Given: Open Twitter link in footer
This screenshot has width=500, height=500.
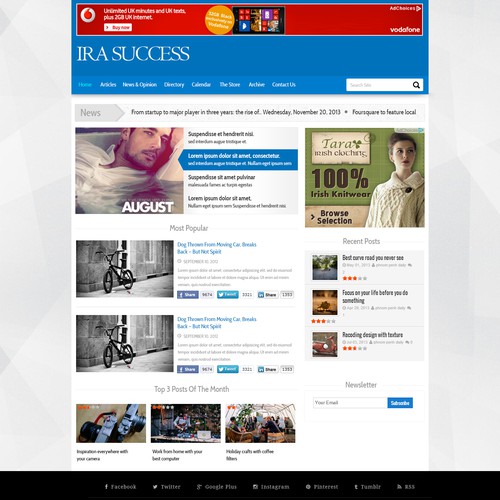Looking at the screenshot, I should pos(166,487).
